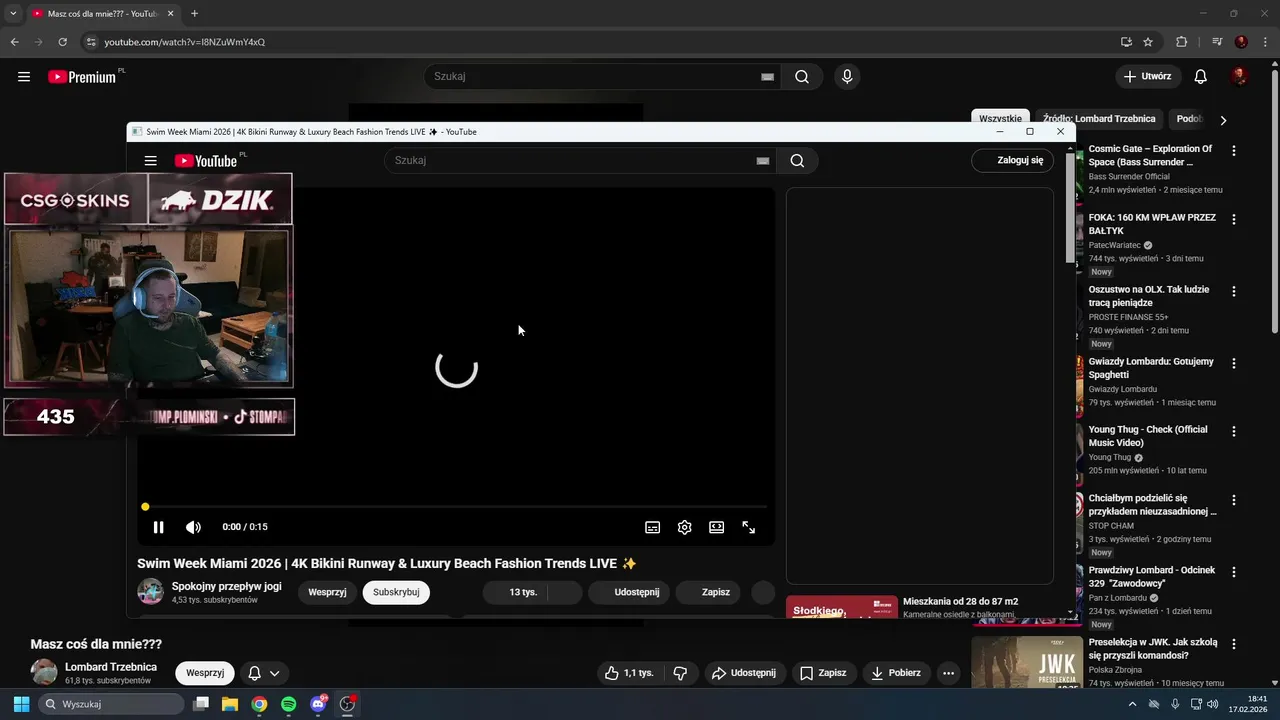Dislike the Lombard Trzebnica video
This screenshot has width=1280, height=720.
(x=681, y=673)
